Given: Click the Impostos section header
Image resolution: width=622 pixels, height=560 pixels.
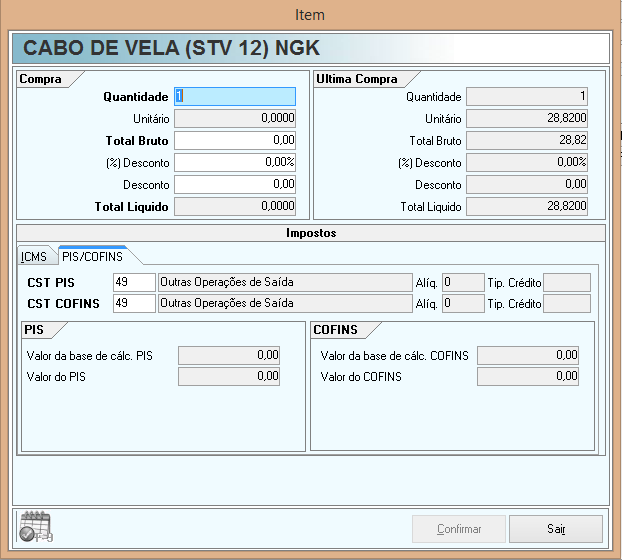Looking at the screenshot, I should pyautogui.click(x=311, y=233).
